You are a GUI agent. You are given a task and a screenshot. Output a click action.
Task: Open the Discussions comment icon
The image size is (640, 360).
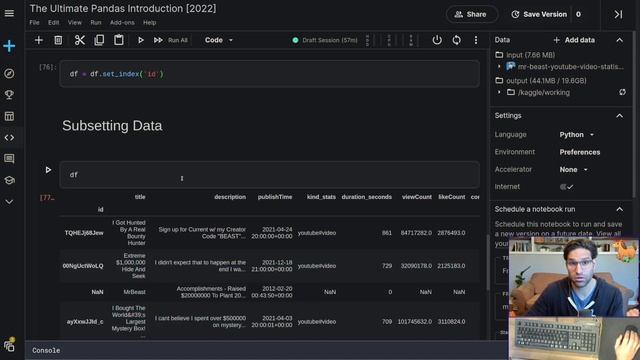coord(9,158)
